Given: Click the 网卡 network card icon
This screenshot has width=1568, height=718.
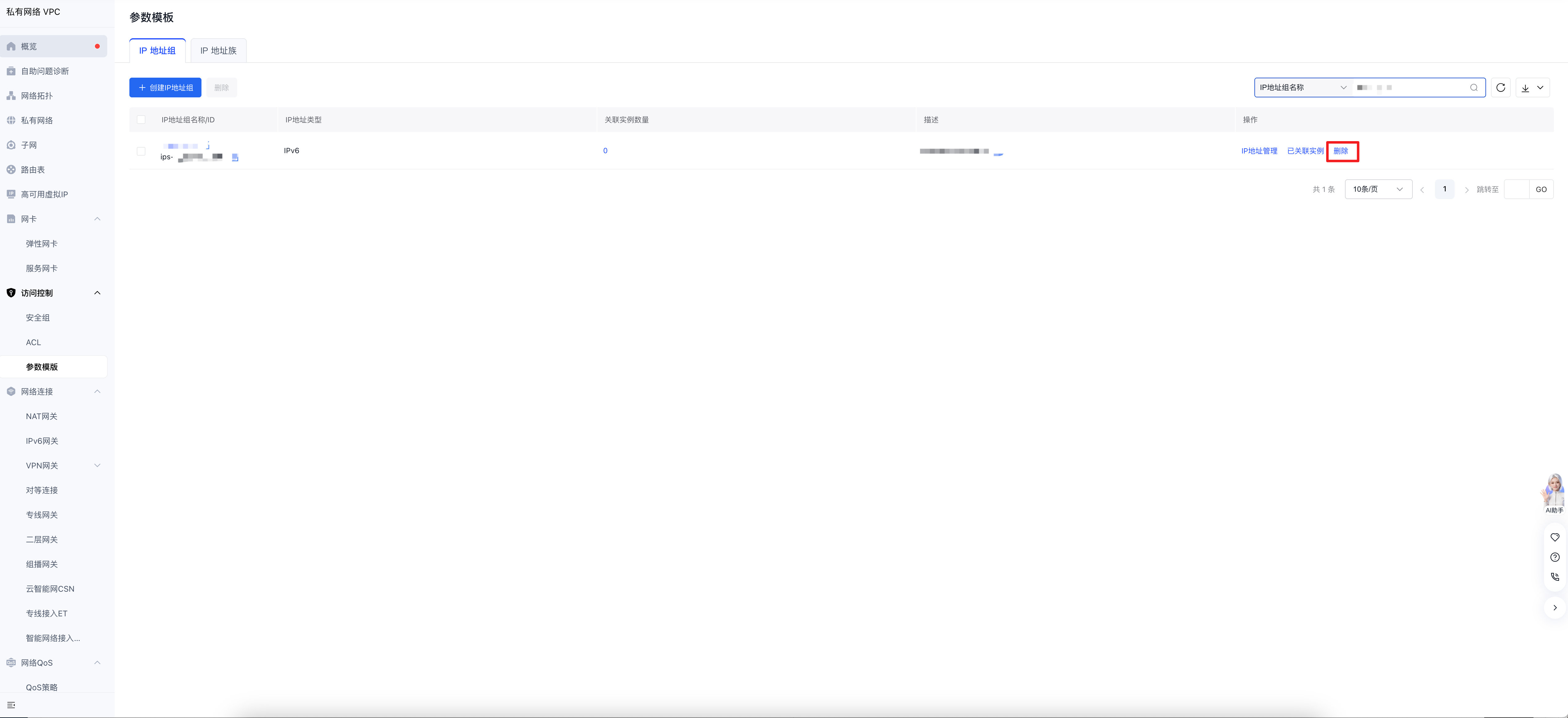Looking at the screenshot, I should (x=11, y=219).
